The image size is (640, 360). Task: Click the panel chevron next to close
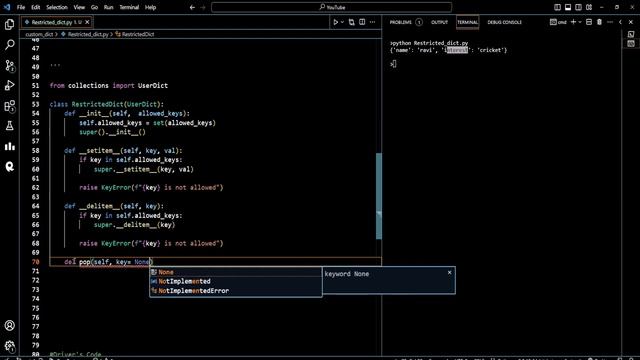pyautogui.click(x=620, y=22)
